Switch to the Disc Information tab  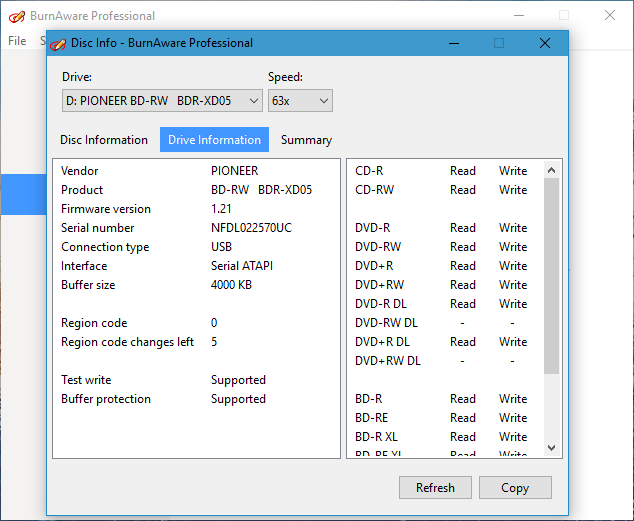tap(104, 140)
